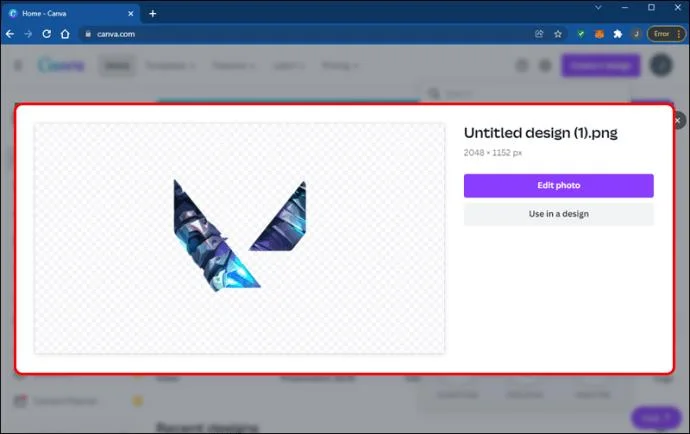Open the tab search dropdown chevron
690x434 pixels.
point(598,7)
